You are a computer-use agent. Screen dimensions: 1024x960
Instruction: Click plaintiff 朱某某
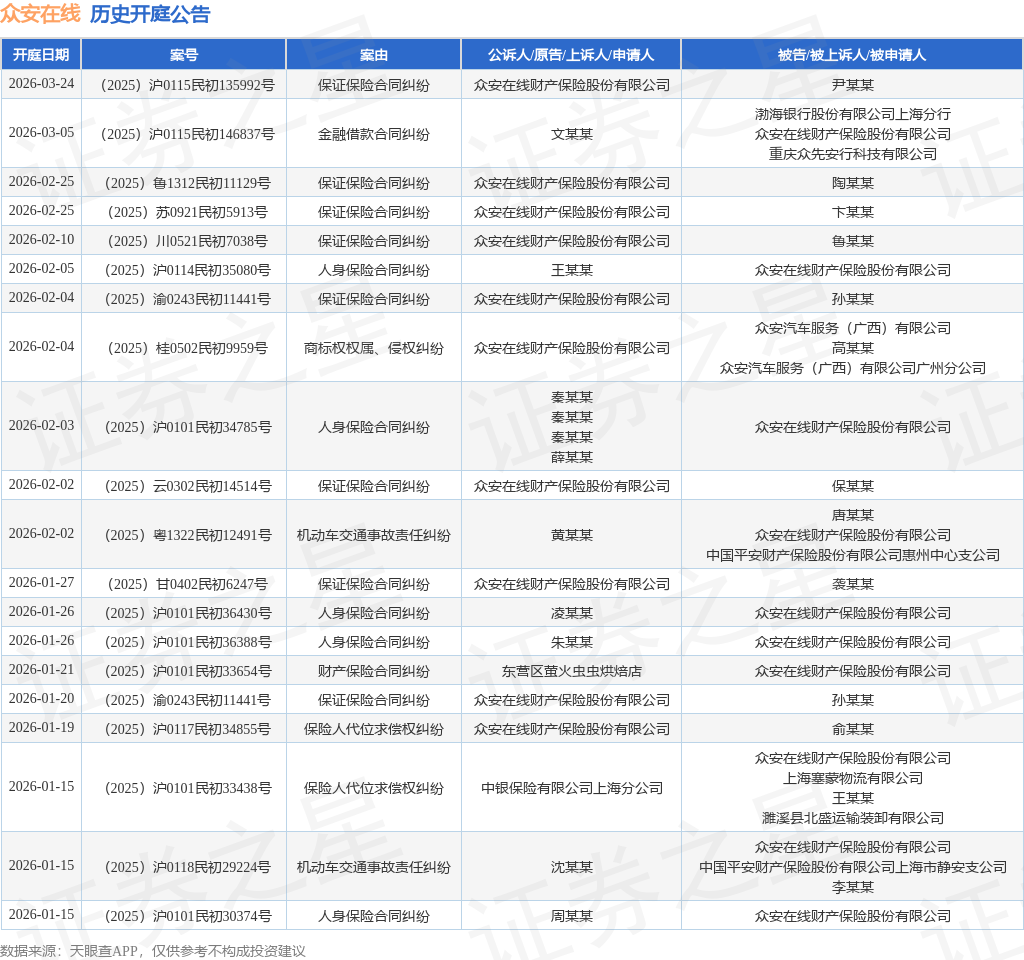[571, 642]
